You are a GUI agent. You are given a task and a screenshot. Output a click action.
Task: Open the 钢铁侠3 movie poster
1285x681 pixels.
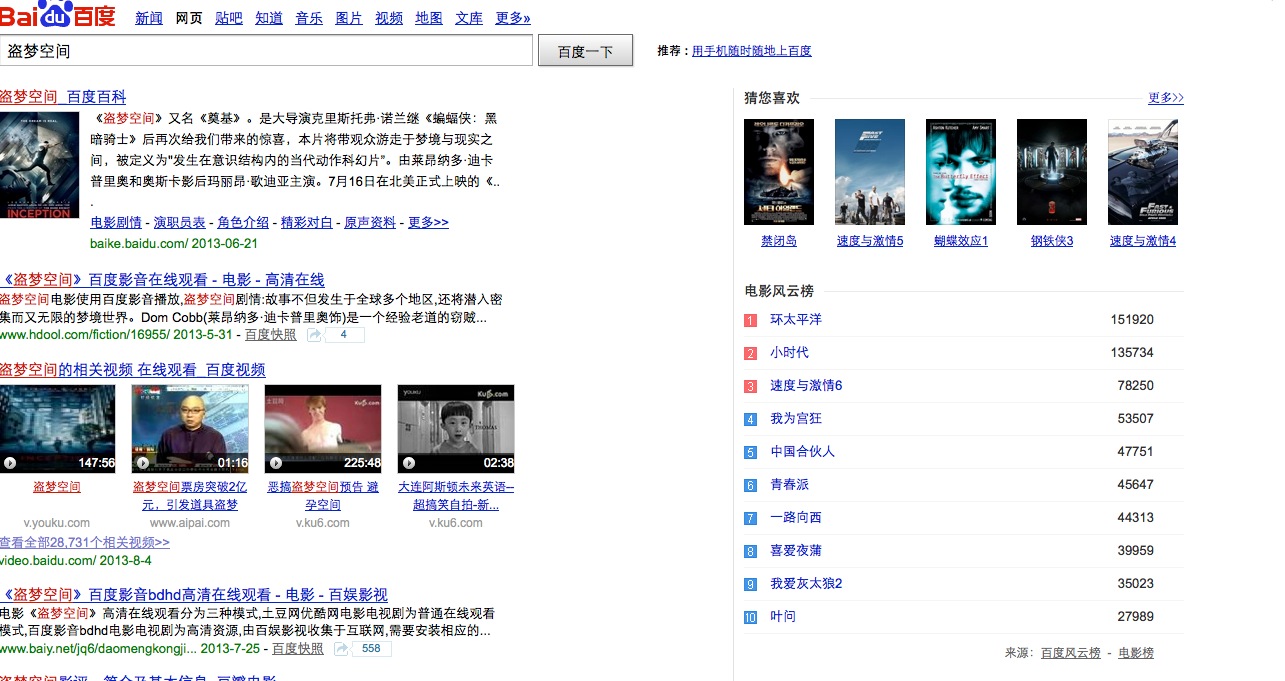tap(1052, 172)
